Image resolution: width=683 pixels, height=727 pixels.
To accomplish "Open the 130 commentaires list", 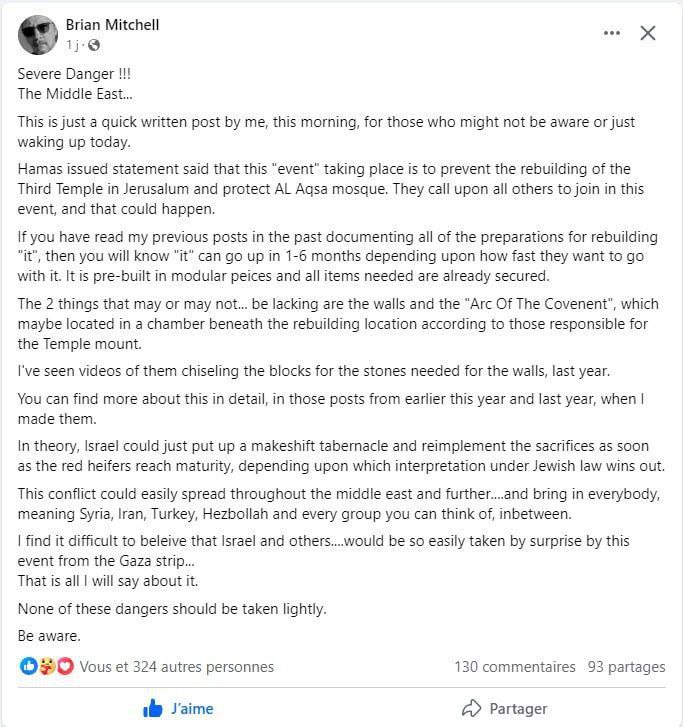I will [x=515, y=667].
